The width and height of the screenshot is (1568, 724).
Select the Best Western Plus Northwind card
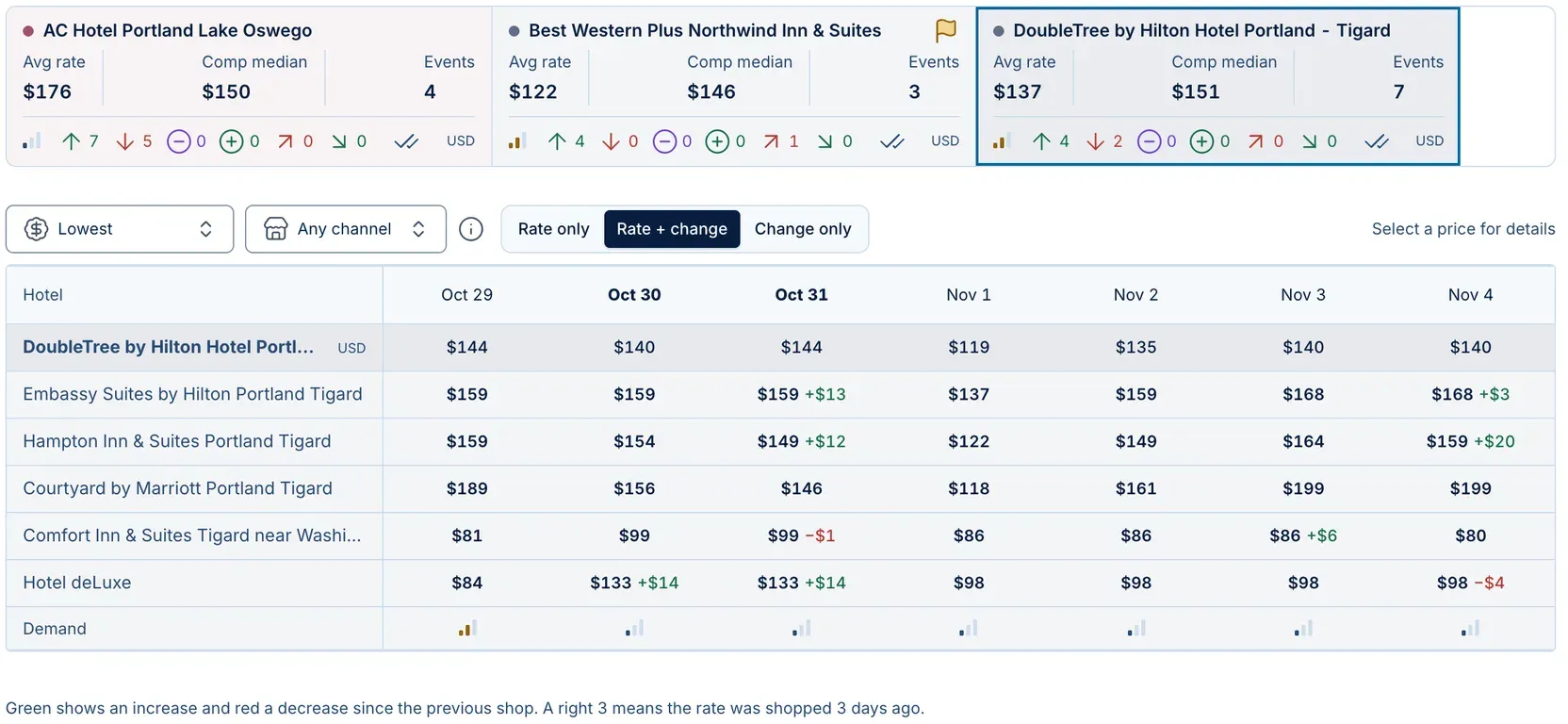click(x=734, y=87)
